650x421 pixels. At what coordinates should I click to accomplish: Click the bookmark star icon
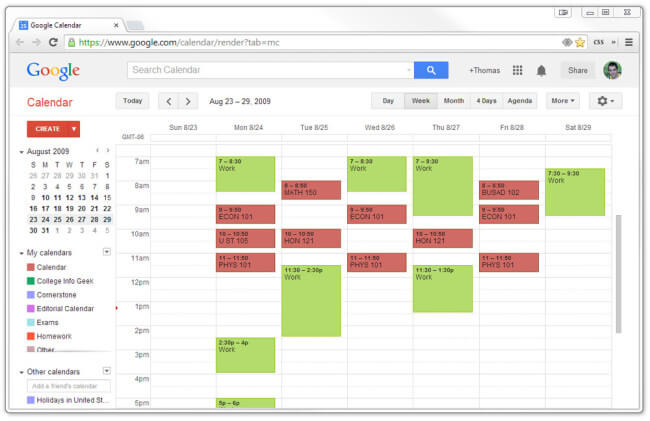pyautogui.click(x=580, y=42)
